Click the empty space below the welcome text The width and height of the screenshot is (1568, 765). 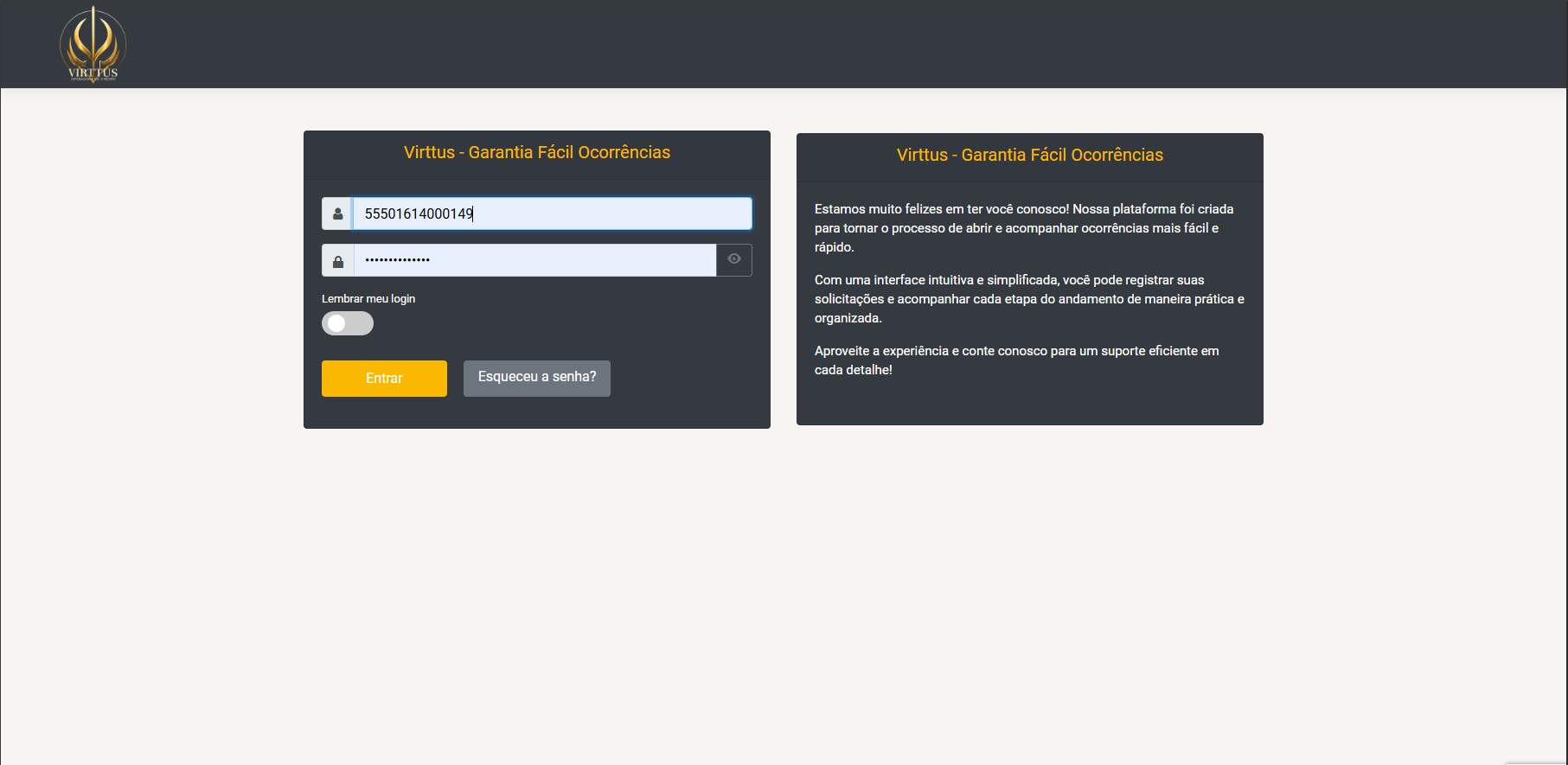coord(1029,400)
